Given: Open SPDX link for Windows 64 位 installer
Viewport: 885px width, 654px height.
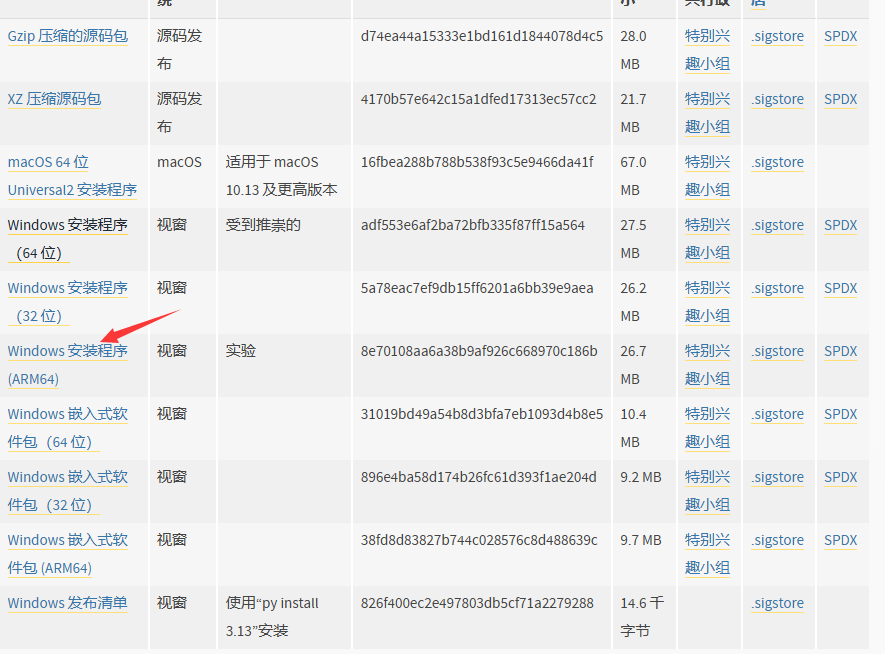Looking at the screenshot, I should pos(840,225).
